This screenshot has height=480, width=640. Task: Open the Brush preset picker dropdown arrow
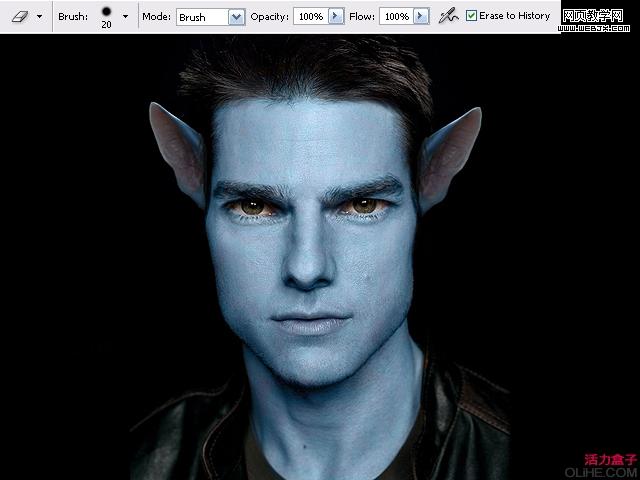pyautogui.click(x=125, y=17)
